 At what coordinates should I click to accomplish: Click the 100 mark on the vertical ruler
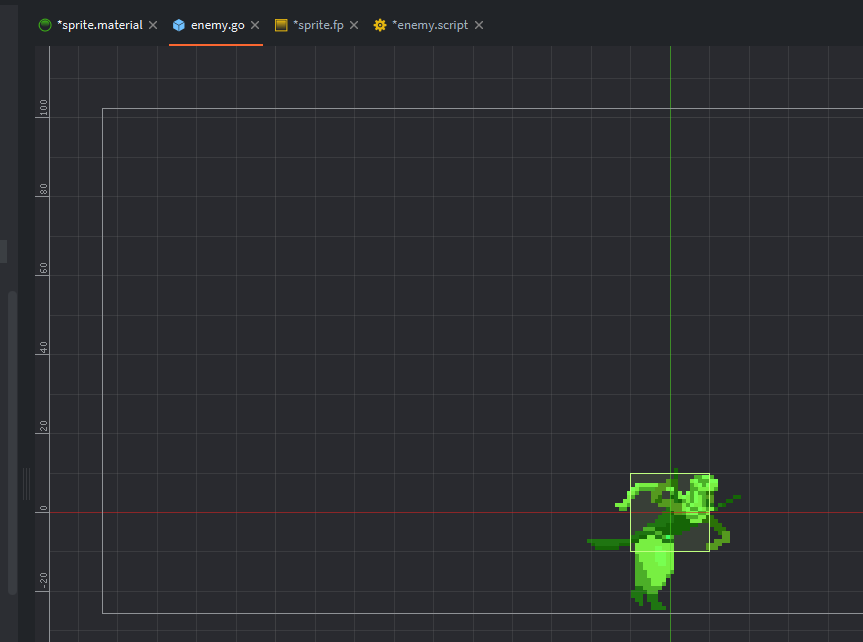43,108
